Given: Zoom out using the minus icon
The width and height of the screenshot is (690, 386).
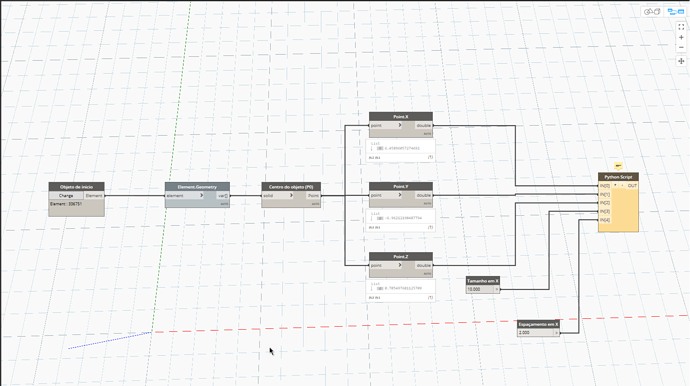Looking at the screenshot, I should pos(681,48).
